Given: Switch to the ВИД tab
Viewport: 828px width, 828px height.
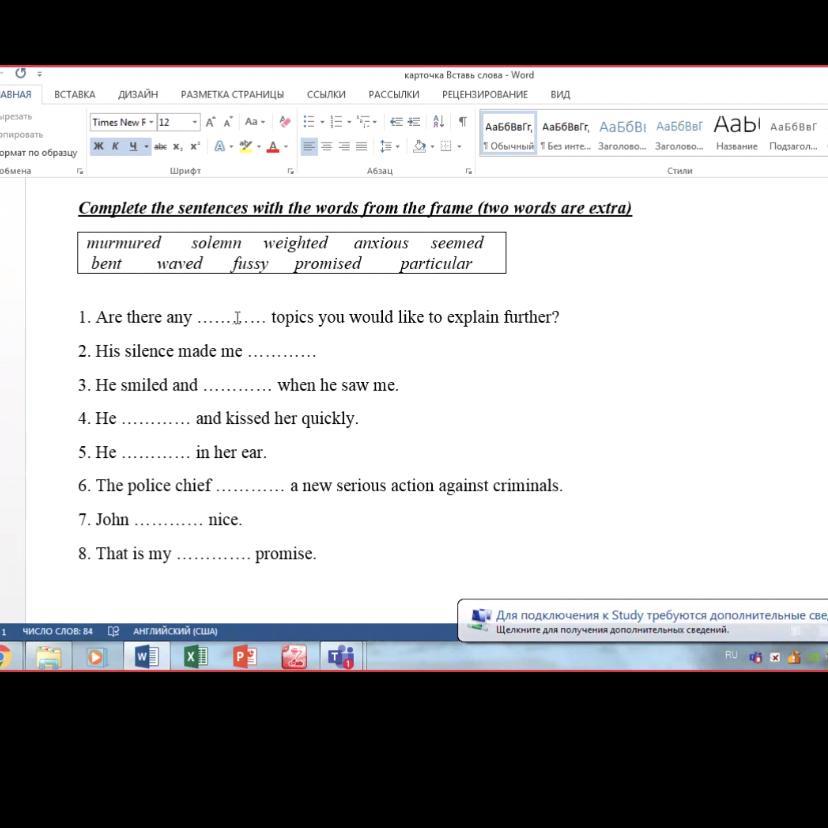Looking at the screenshot, I should click(560, 95).
